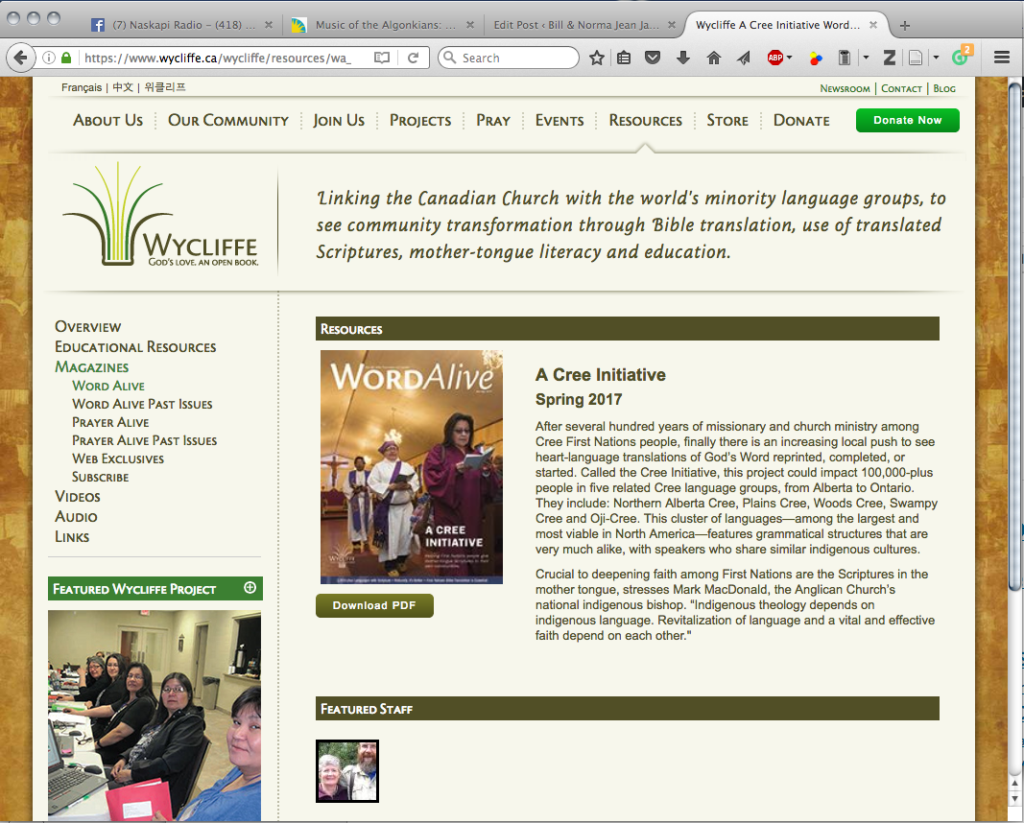Open the hamburger menu icon
The height and width of the screenshot is (823, 1024).
(x=1002, y=57)
